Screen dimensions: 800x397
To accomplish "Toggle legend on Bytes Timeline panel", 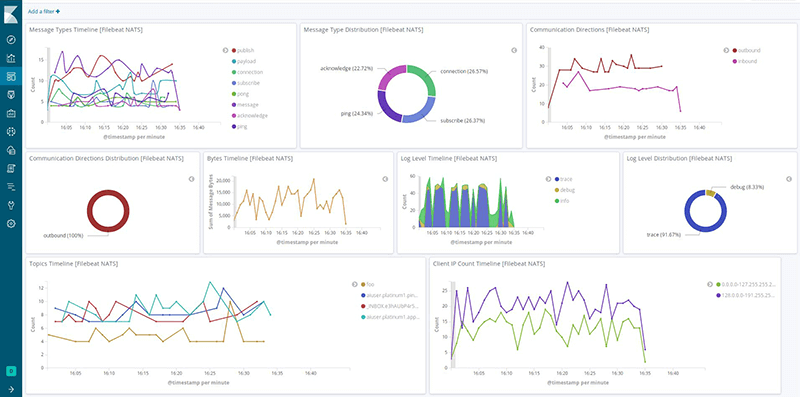I will click(x=385, y=179).
